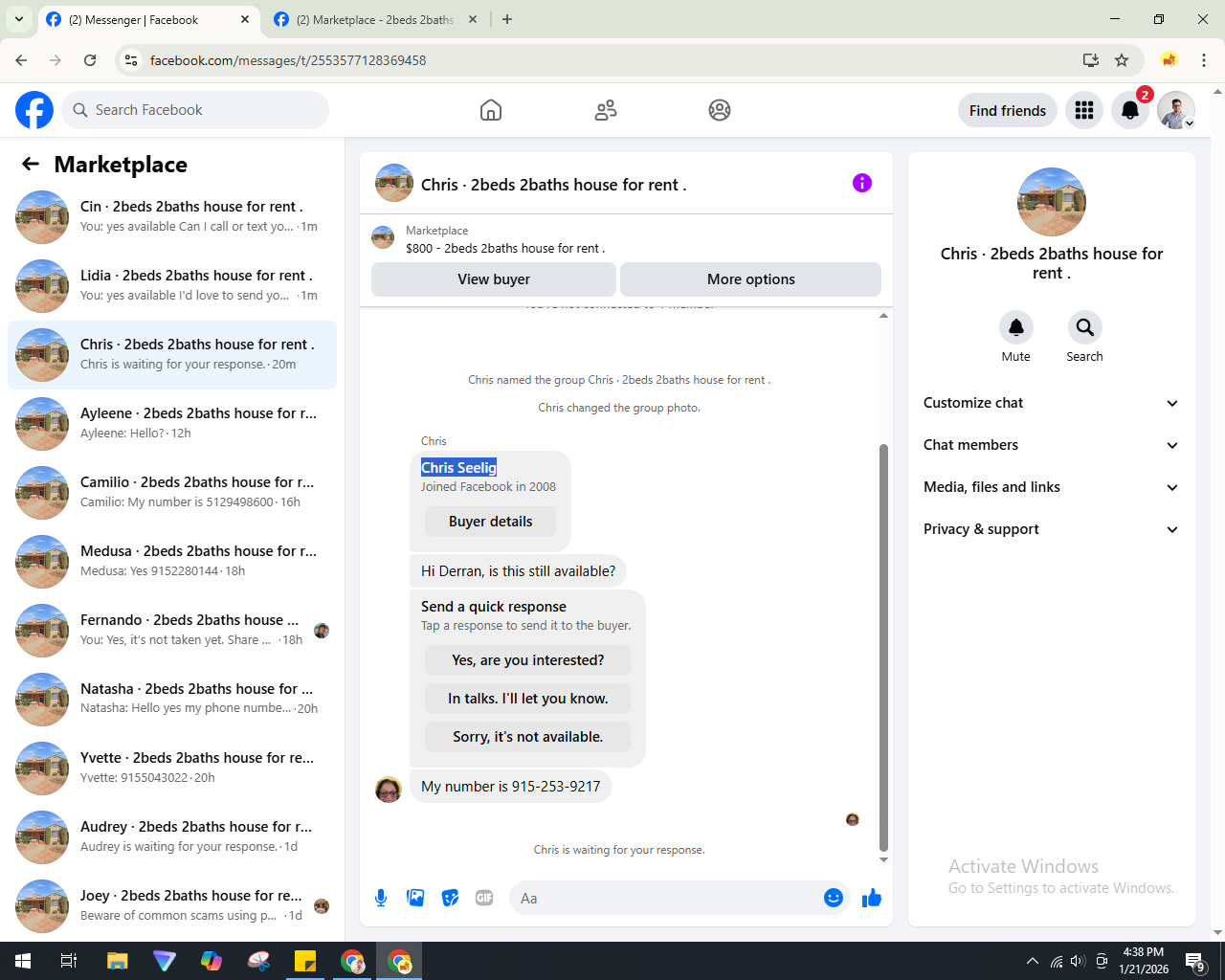Open Task View on taskbar

(69, 961)
